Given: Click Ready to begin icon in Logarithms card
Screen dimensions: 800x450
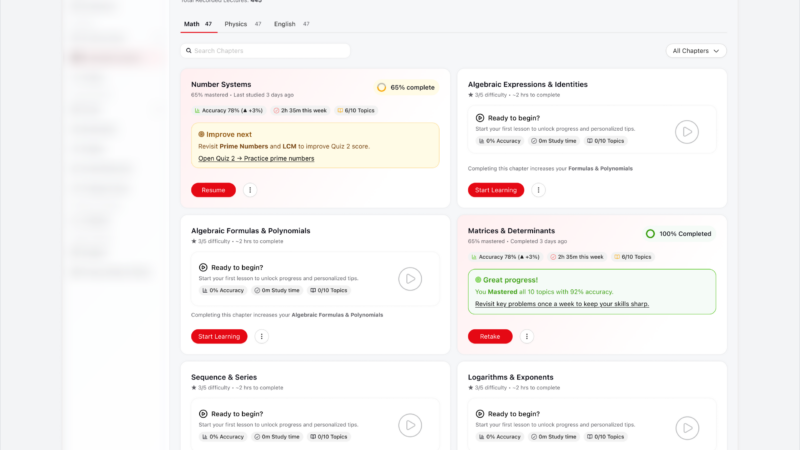Looking at the screenshot, I should click(x=480, y=414).
